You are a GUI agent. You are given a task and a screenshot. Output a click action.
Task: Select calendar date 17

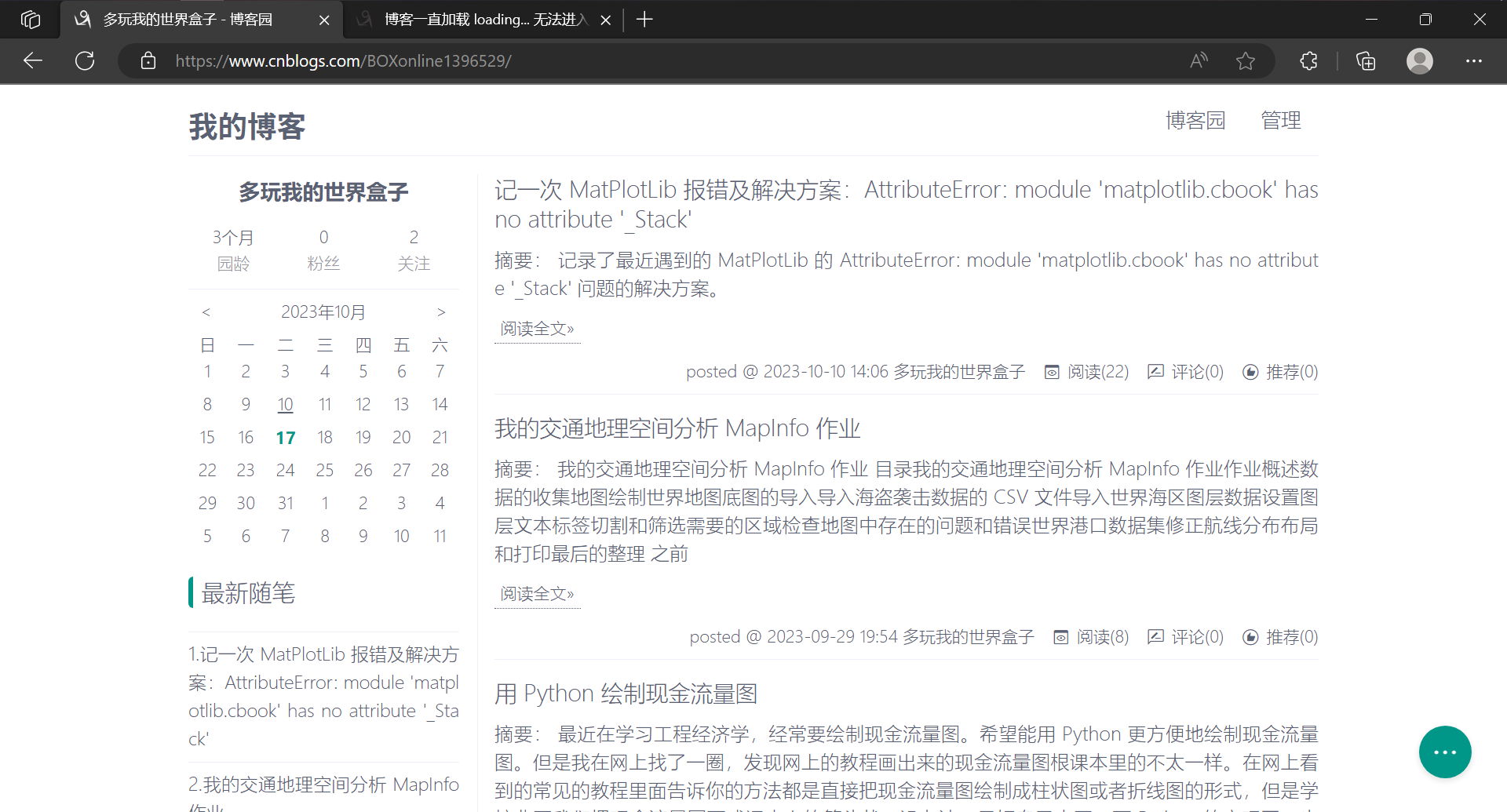point(285,438)
